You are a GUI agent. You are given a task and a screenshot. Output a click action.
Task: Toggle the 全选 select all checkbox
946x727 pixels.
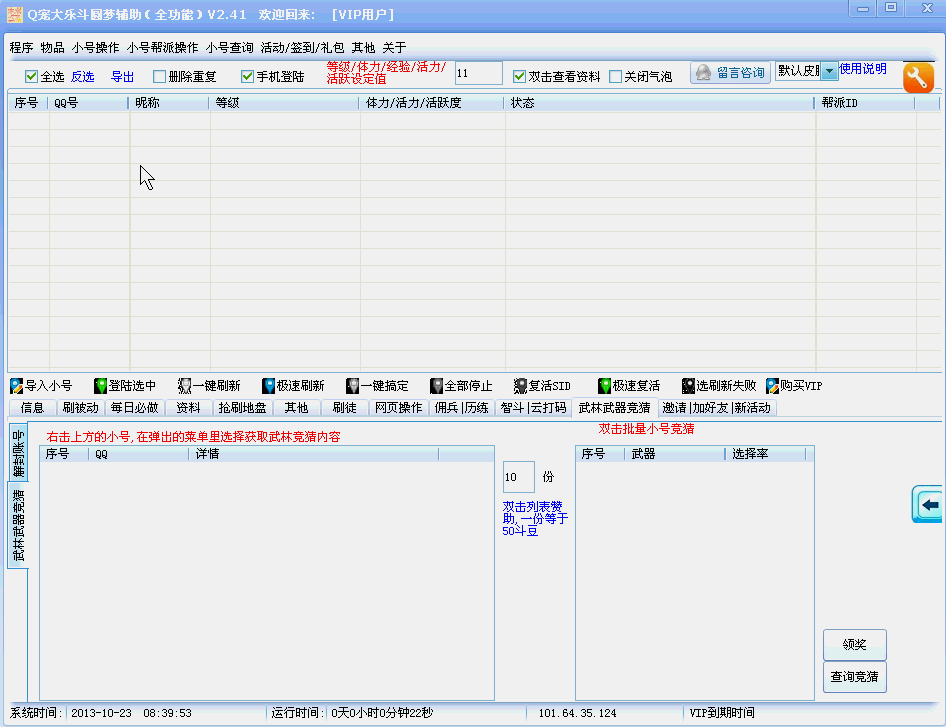click(31, 77)
